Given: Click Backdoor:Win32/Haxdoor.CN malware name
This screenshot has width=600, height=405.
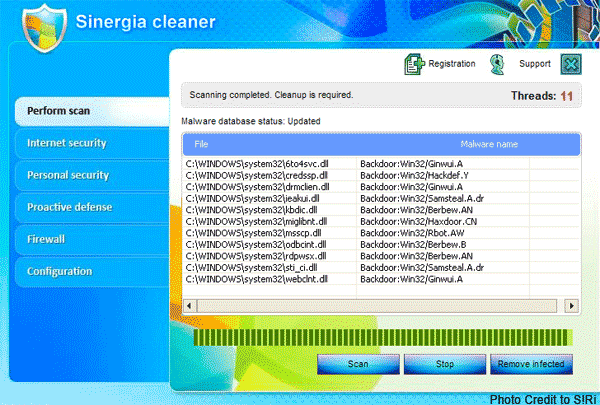Looking at the screenshot, I should pos(419,221).
